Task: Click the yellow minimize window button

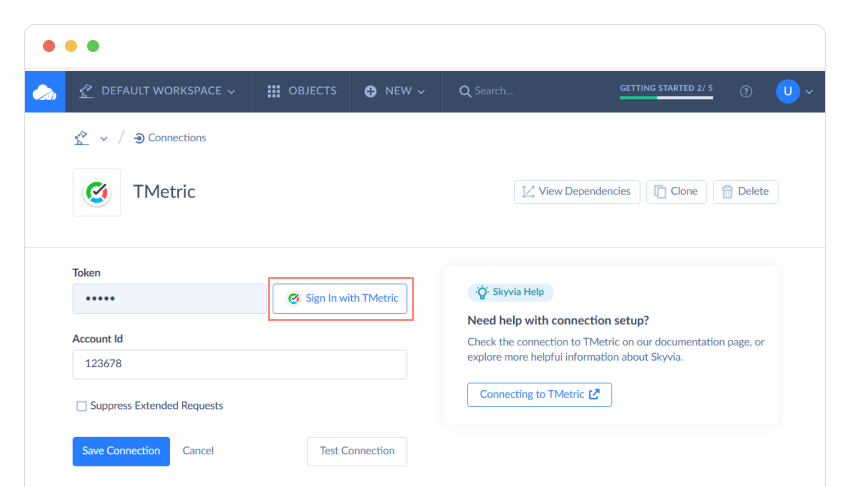Action: [71, 46]
